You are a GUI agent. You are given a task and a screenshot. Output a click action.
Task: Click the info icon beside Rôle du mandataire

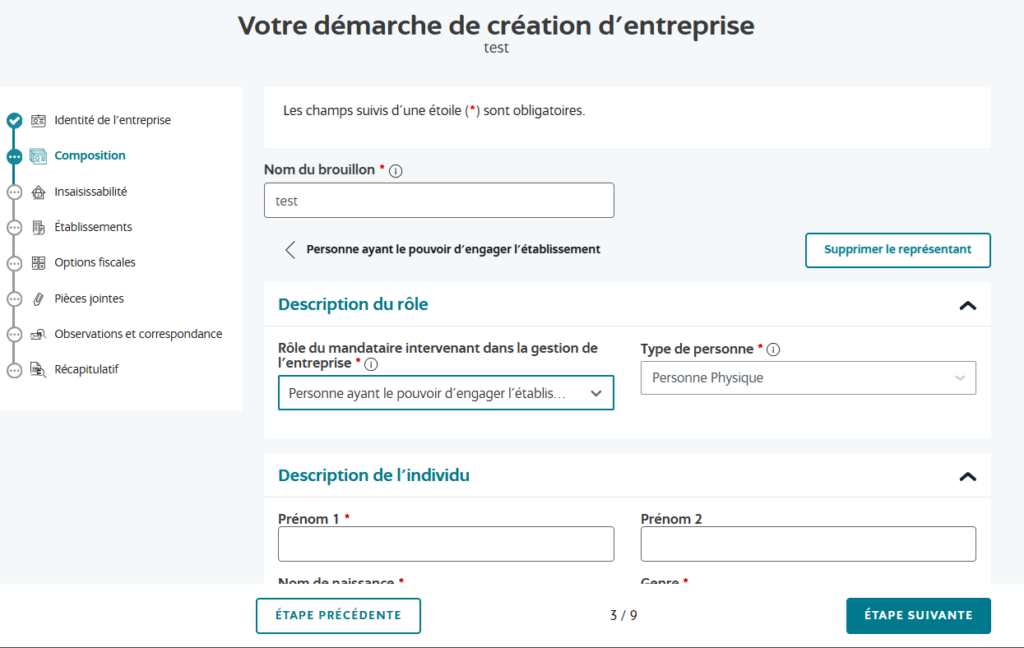pos(371,364)
